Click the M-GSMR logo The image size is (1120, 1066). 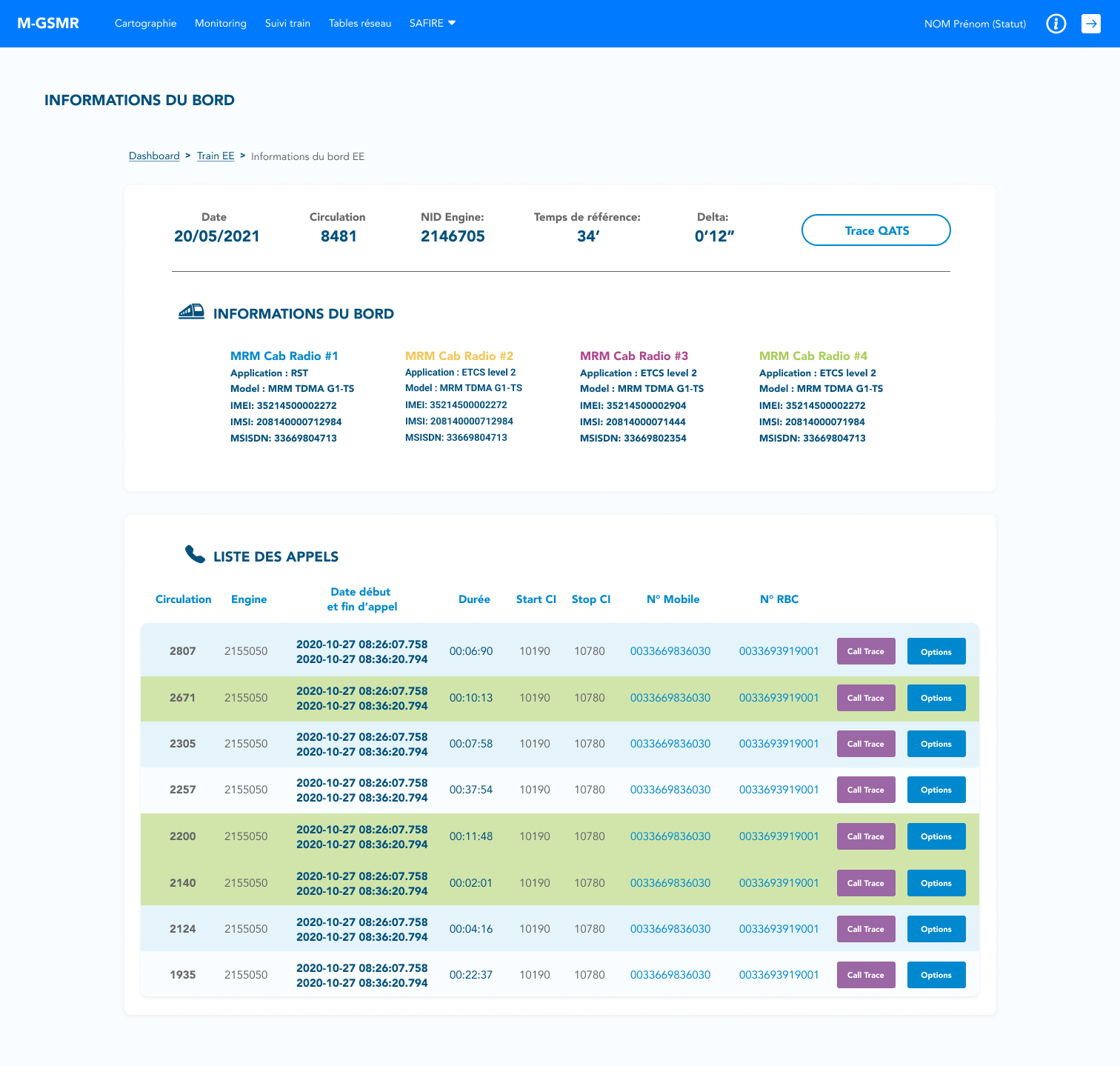coord(48,23)
